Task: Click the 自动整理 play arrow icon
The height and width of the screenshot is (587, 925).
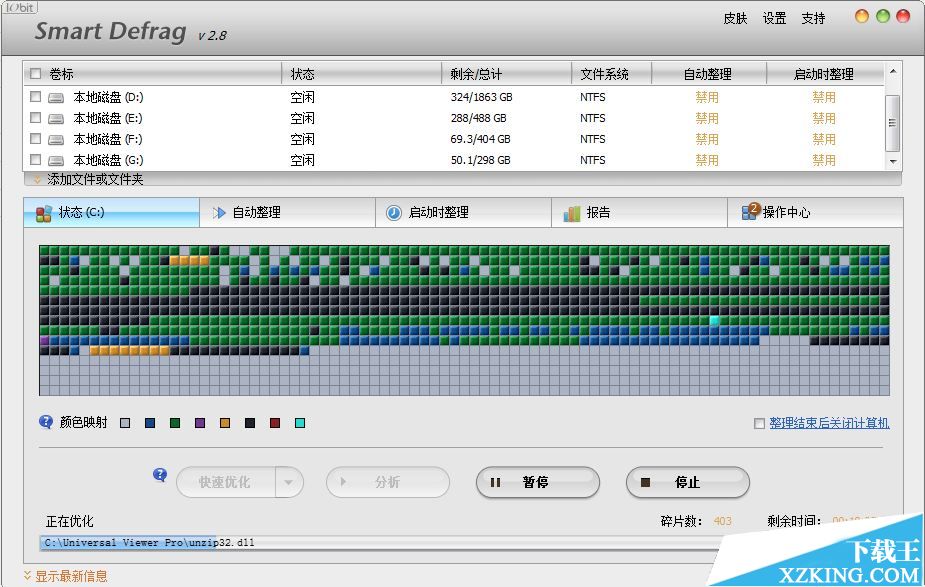Action: pos(219,212)
